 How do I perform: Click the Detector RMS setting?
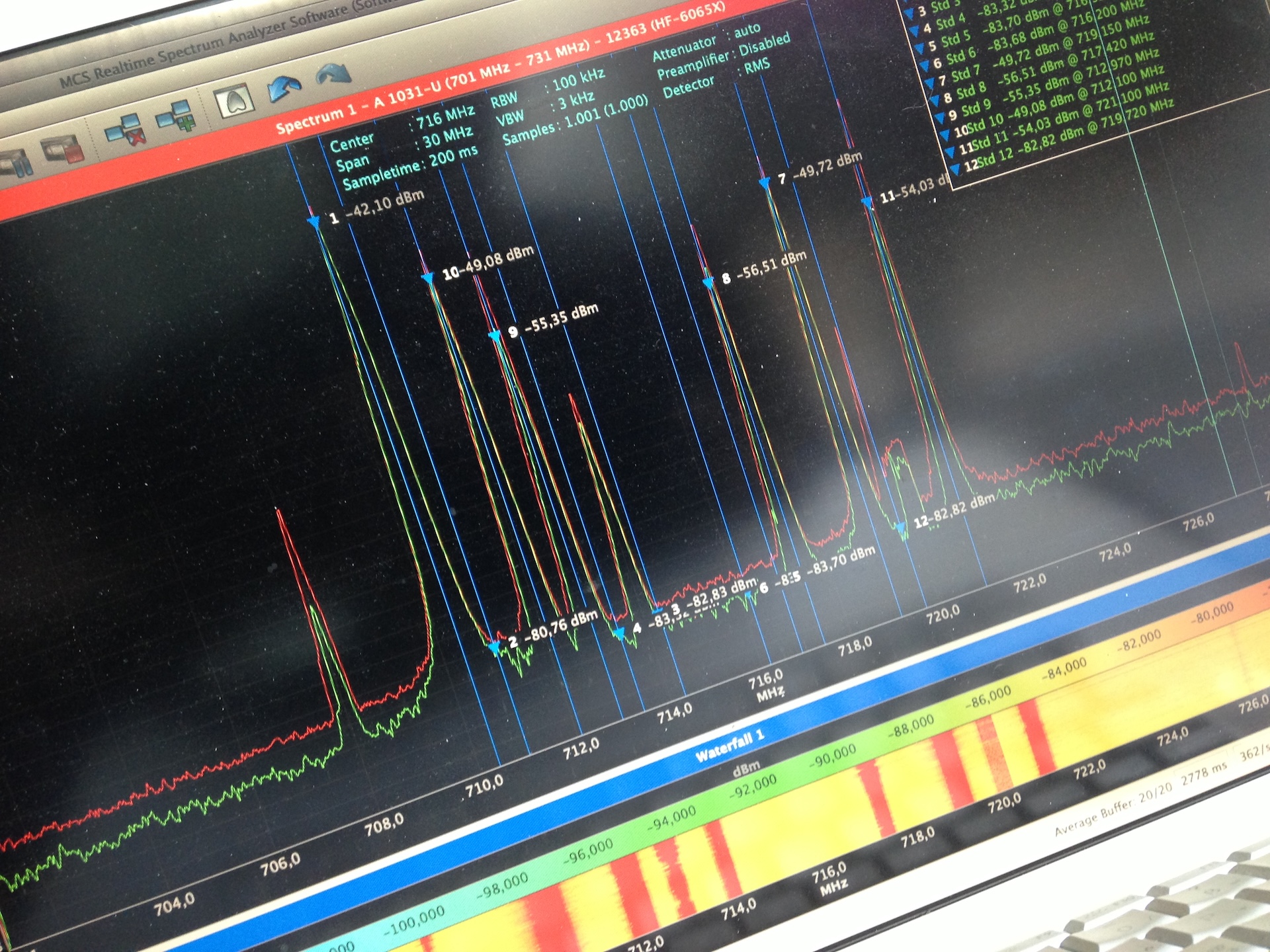pyautogui.click(x=757, y=65)
